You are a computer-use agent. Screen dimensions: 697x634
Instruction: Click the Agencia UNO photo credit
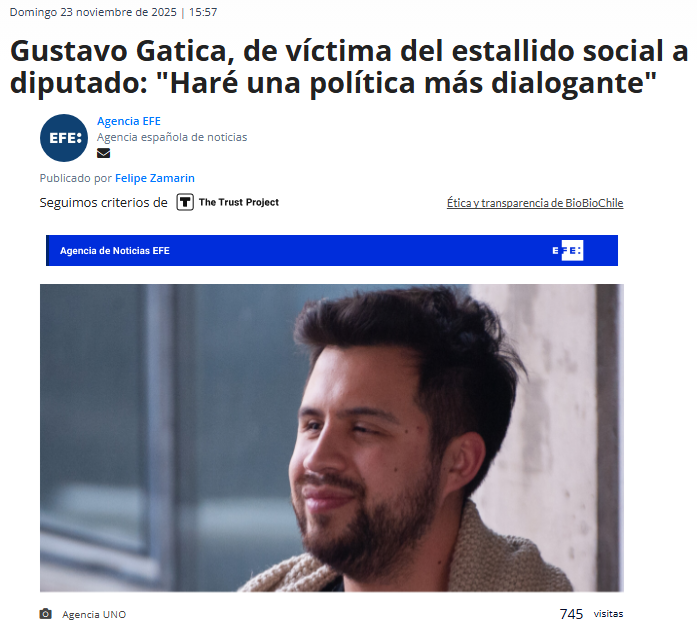click(x=94, y=614)
